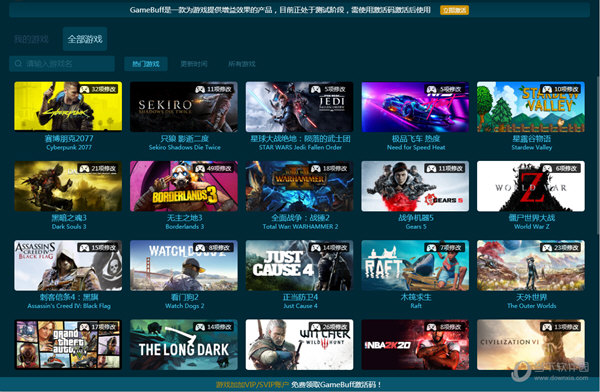Select the 所有游戏 filter
Screen dimensions: 600x392
click(242, 64)
